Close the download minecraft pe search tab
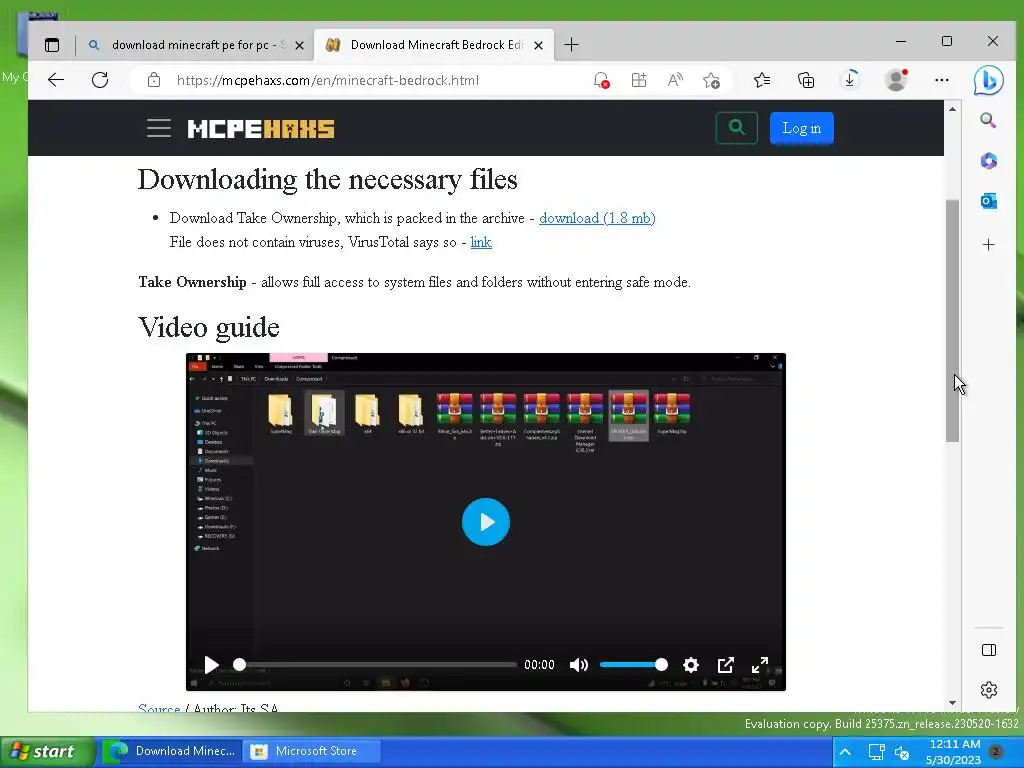The width and height of the screenshot is (1024, 768). 299,45
